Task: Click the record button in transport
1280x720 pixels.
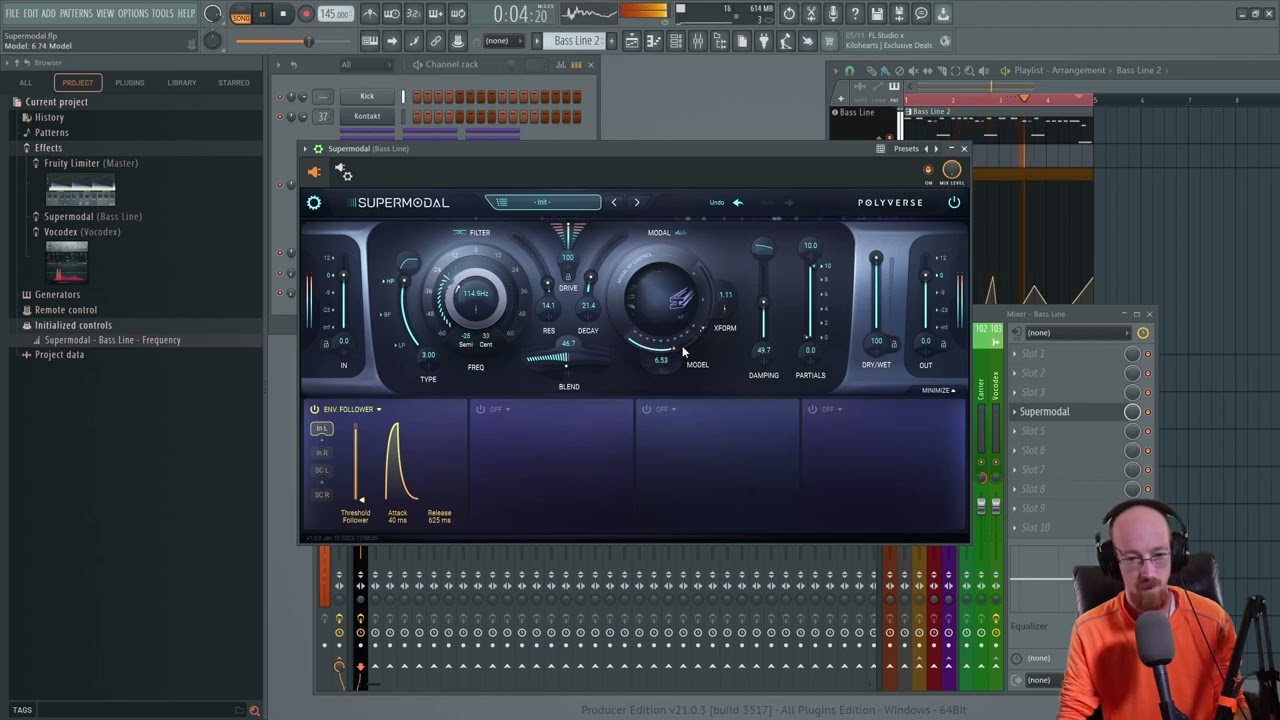Action: click(x=306, y=14)
